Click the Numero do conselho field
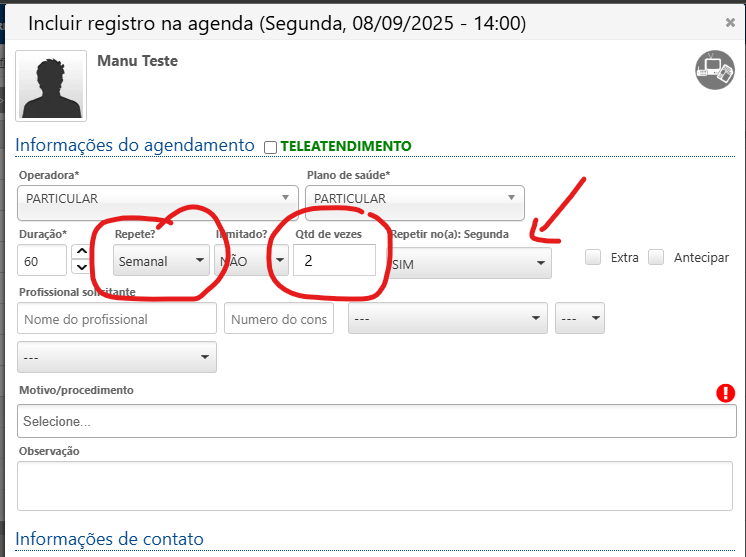 coord(279,318)
